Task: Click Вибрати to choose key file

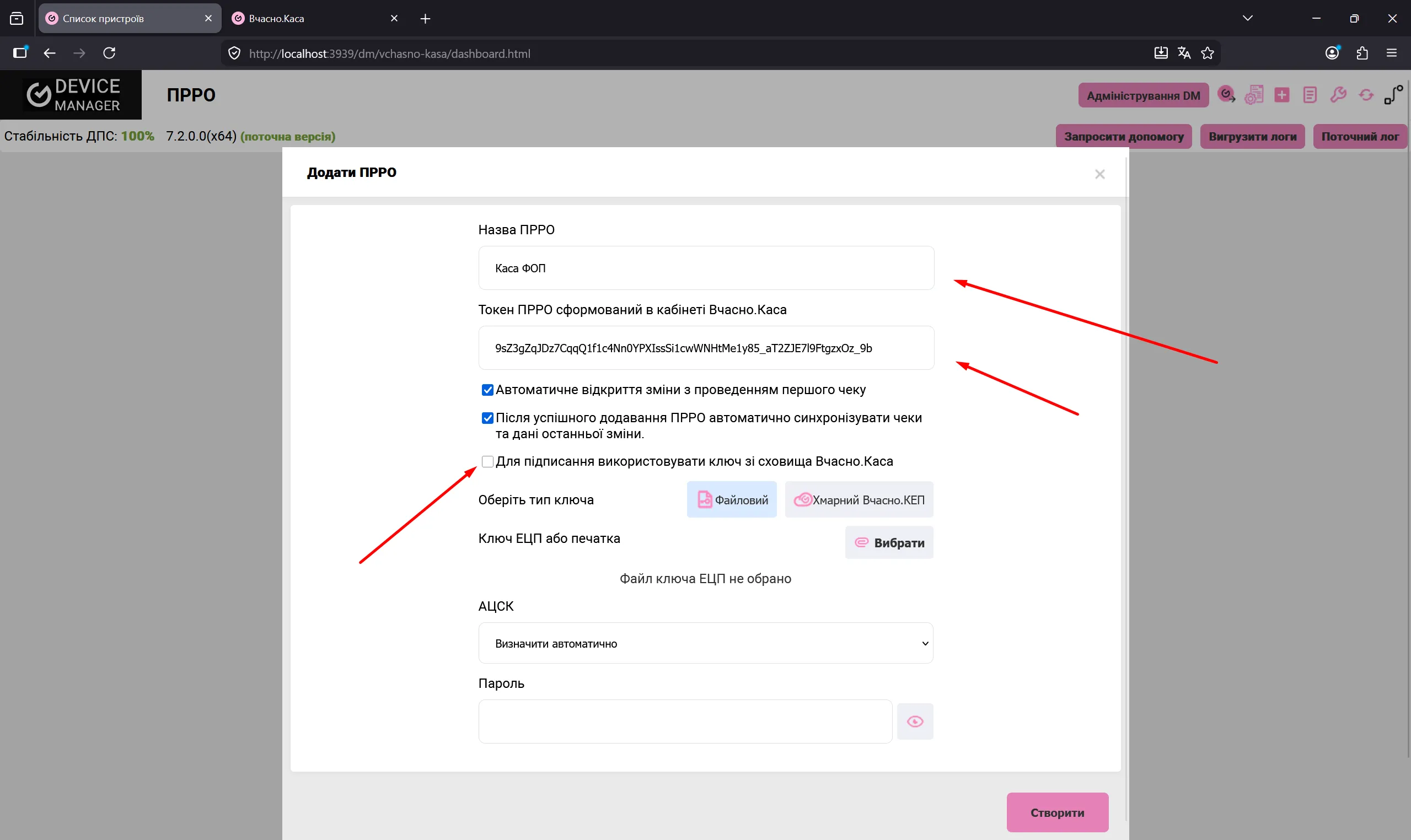Action: click(889, 543)
